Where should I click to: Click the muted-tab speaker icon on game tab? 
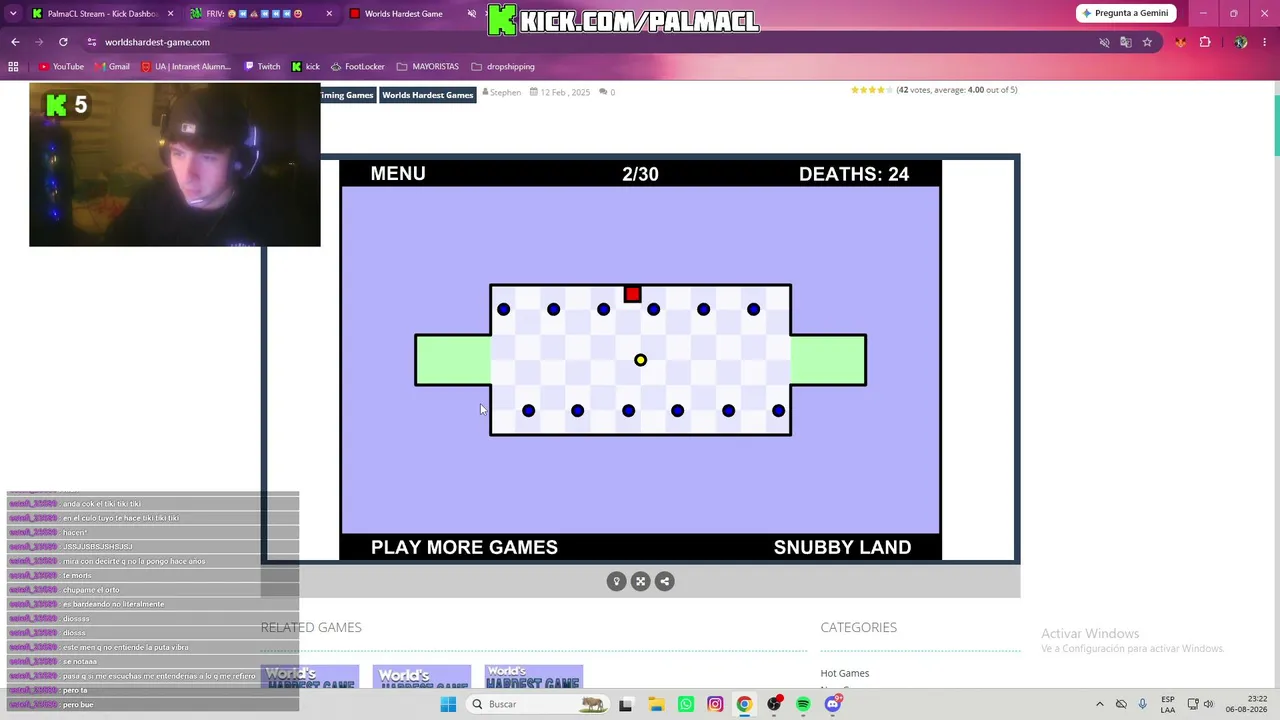472,14
